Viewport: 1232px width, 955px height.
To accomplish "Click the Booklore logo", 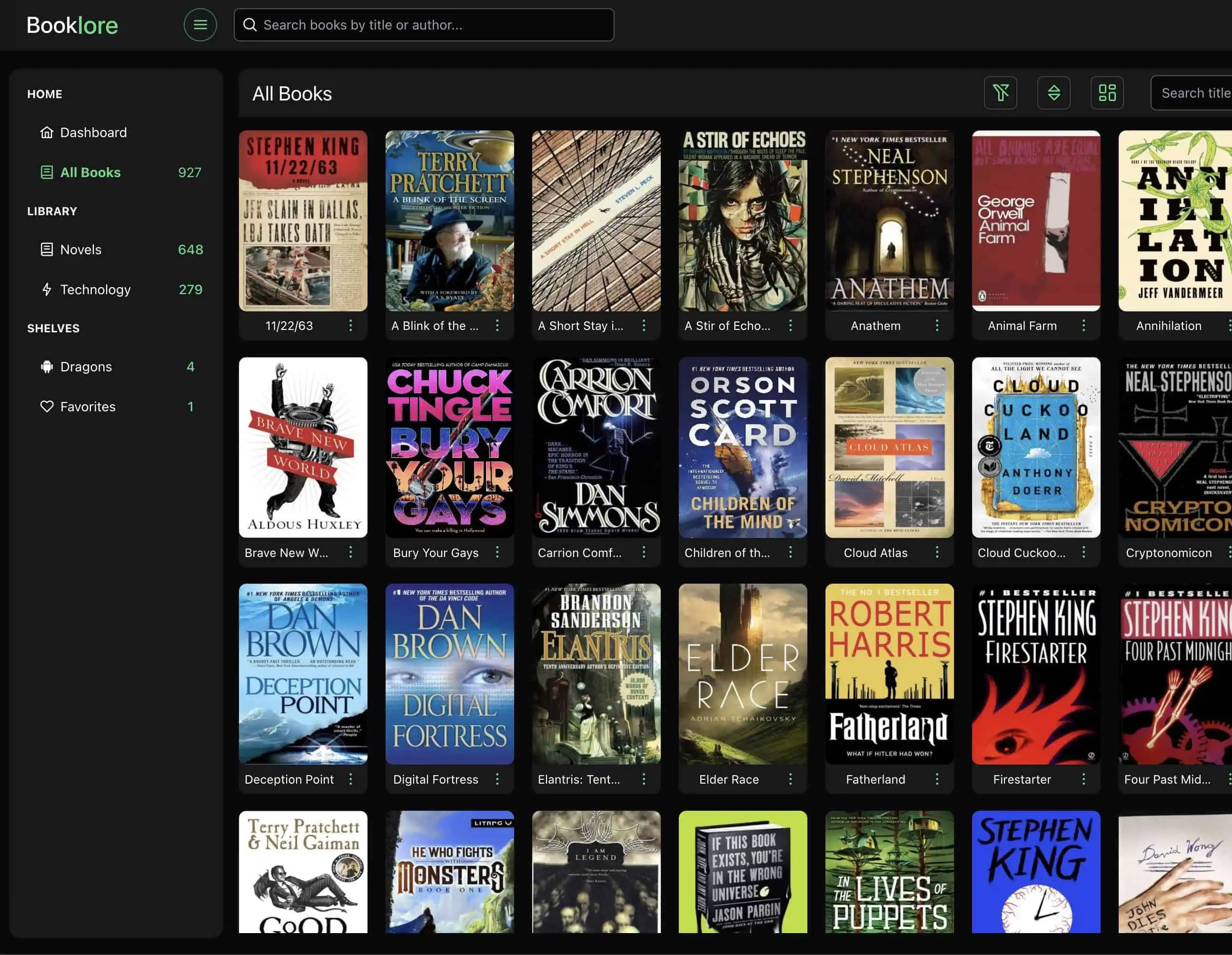I will 73,25.
